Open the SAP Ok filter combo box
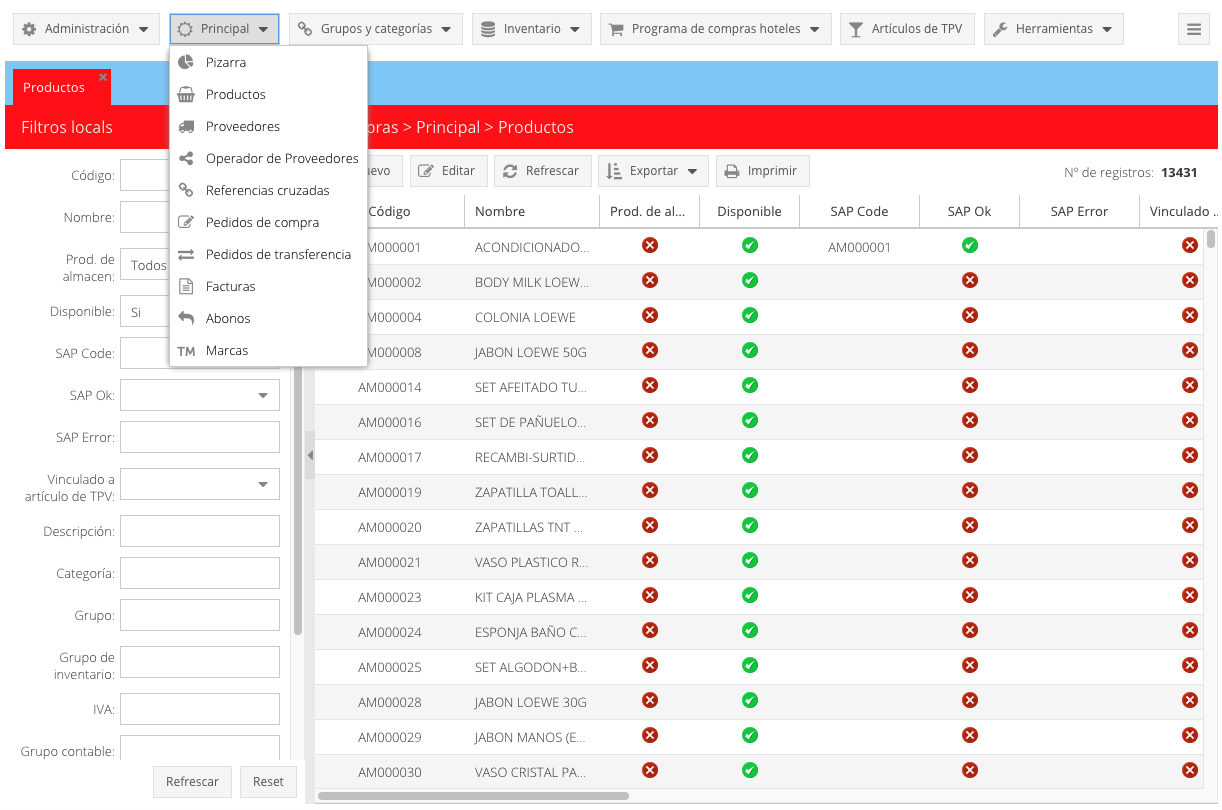 200,395
